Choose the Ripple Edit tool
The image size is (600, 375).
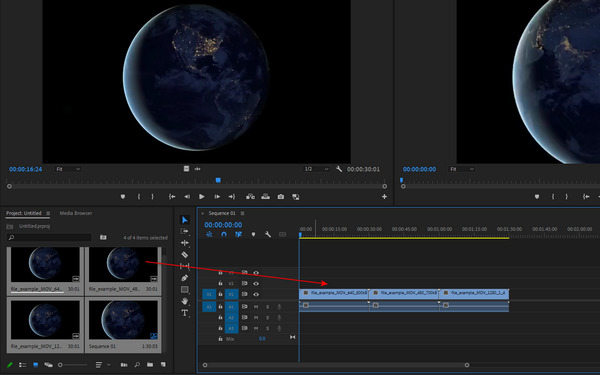(x=185, y=243)
